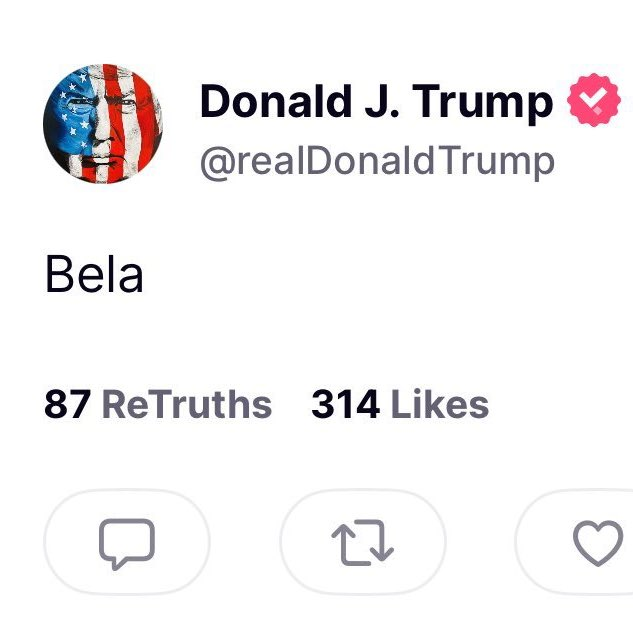633x633 pixels.
Task: Open the Donald J. Trump display name
Action: click(x=376, y=103)
